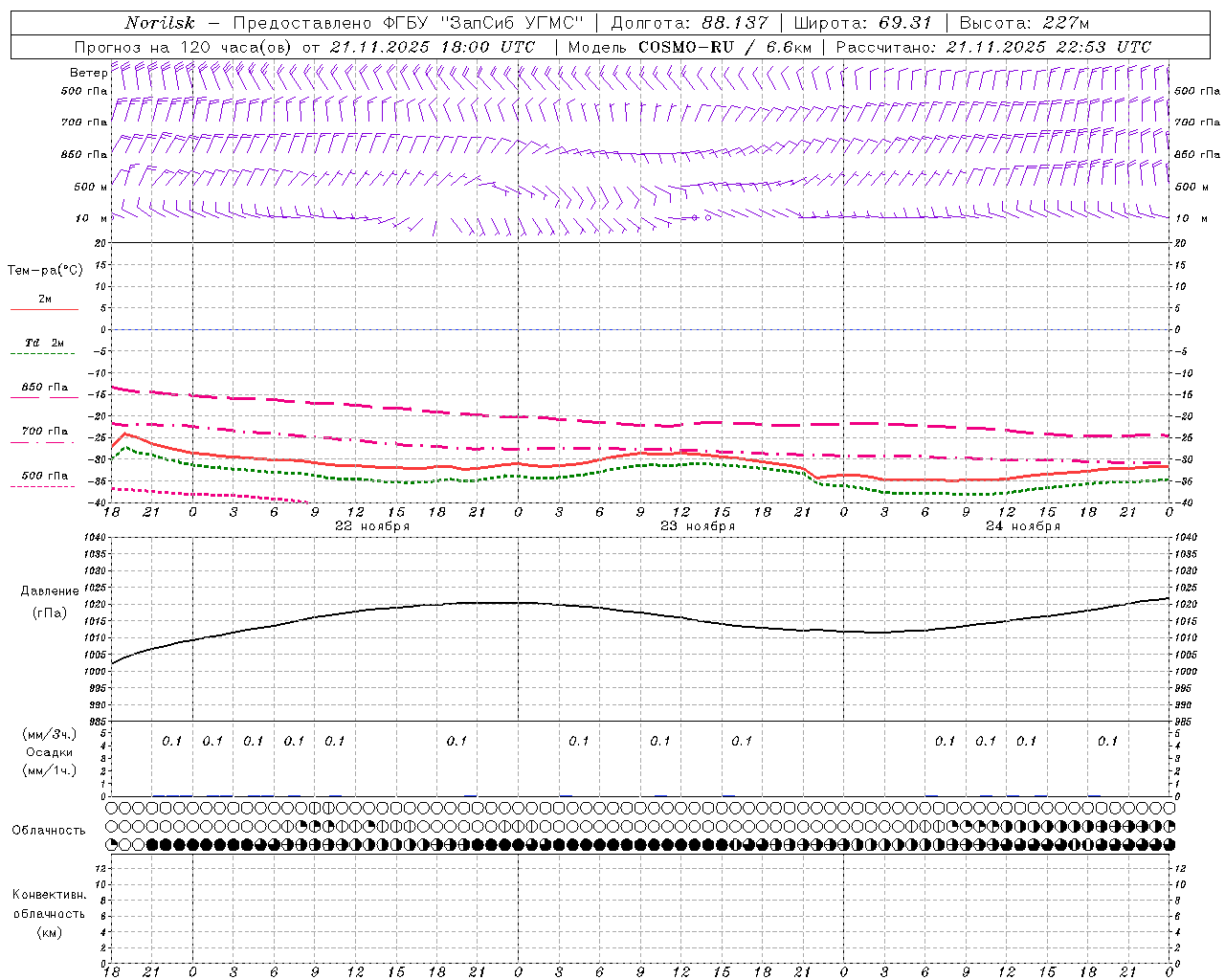Click the Широта: 69.31 header field

click(862, 23)
